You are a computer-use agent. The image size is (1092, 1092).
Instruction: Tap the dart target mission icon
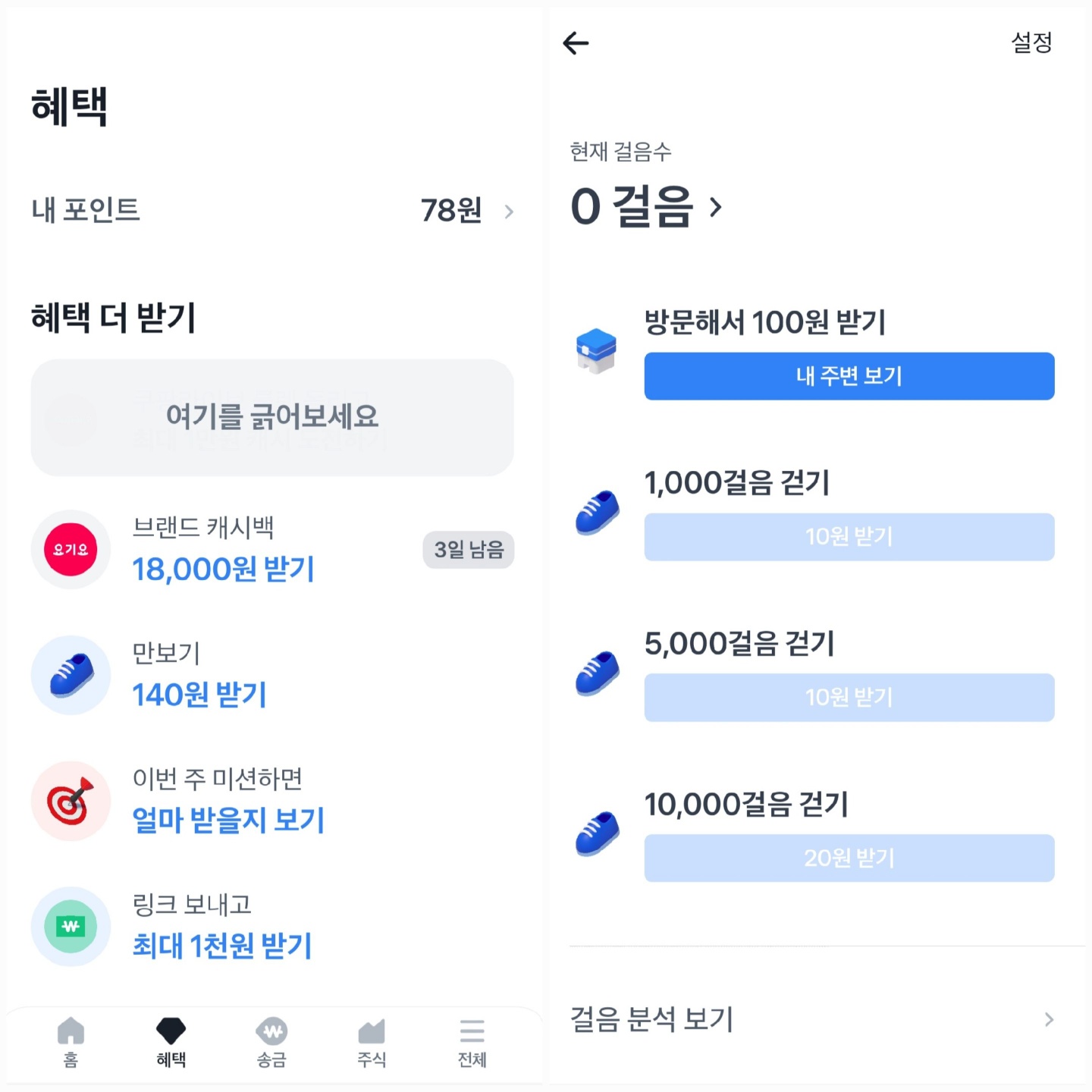click(71, 801)
